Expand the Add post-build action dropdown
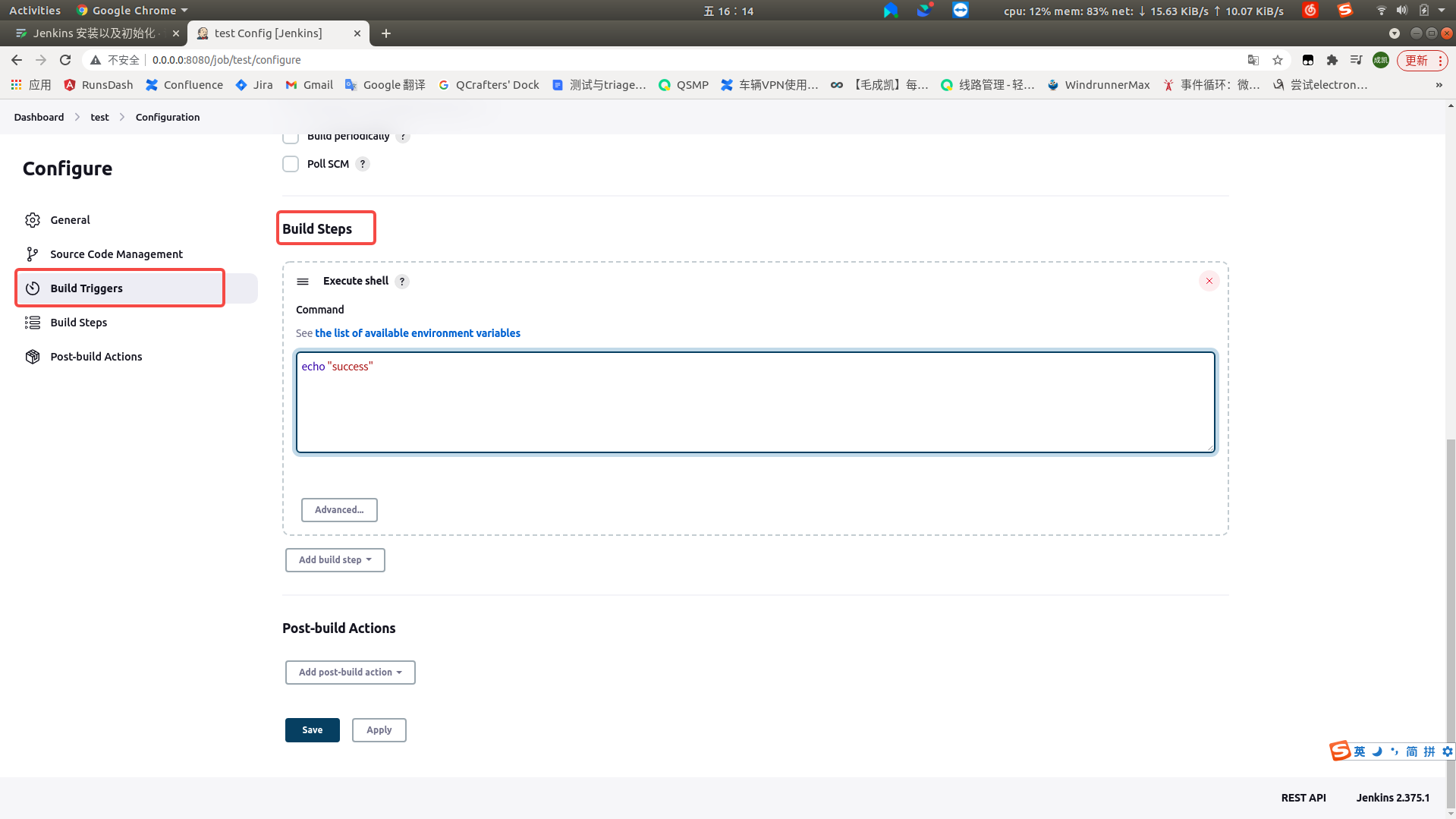The height and width of the screenshot is (819, 1456). [x=351, y=673]
